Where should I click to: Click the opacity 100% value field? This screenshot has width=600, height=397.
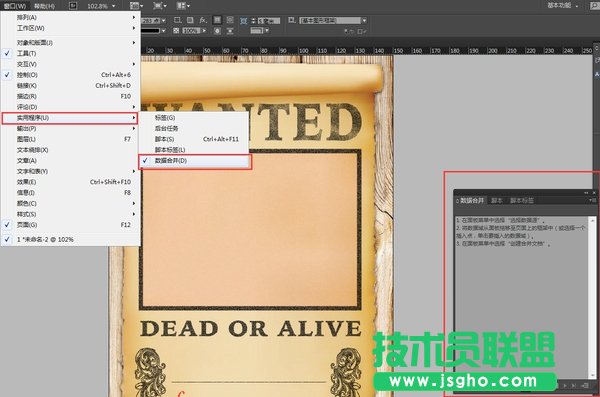pyautogui.click(x=191, y=31)
